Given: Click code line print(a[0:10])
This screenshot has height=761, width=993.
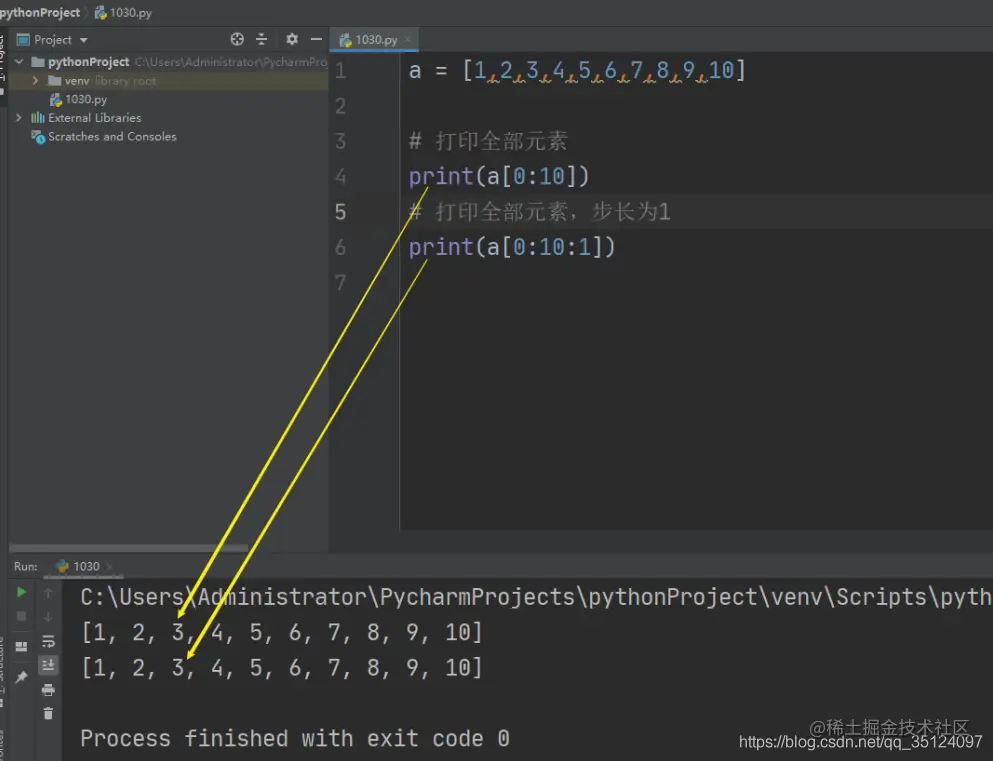Looking at the screenshot, I should [498, 176].
